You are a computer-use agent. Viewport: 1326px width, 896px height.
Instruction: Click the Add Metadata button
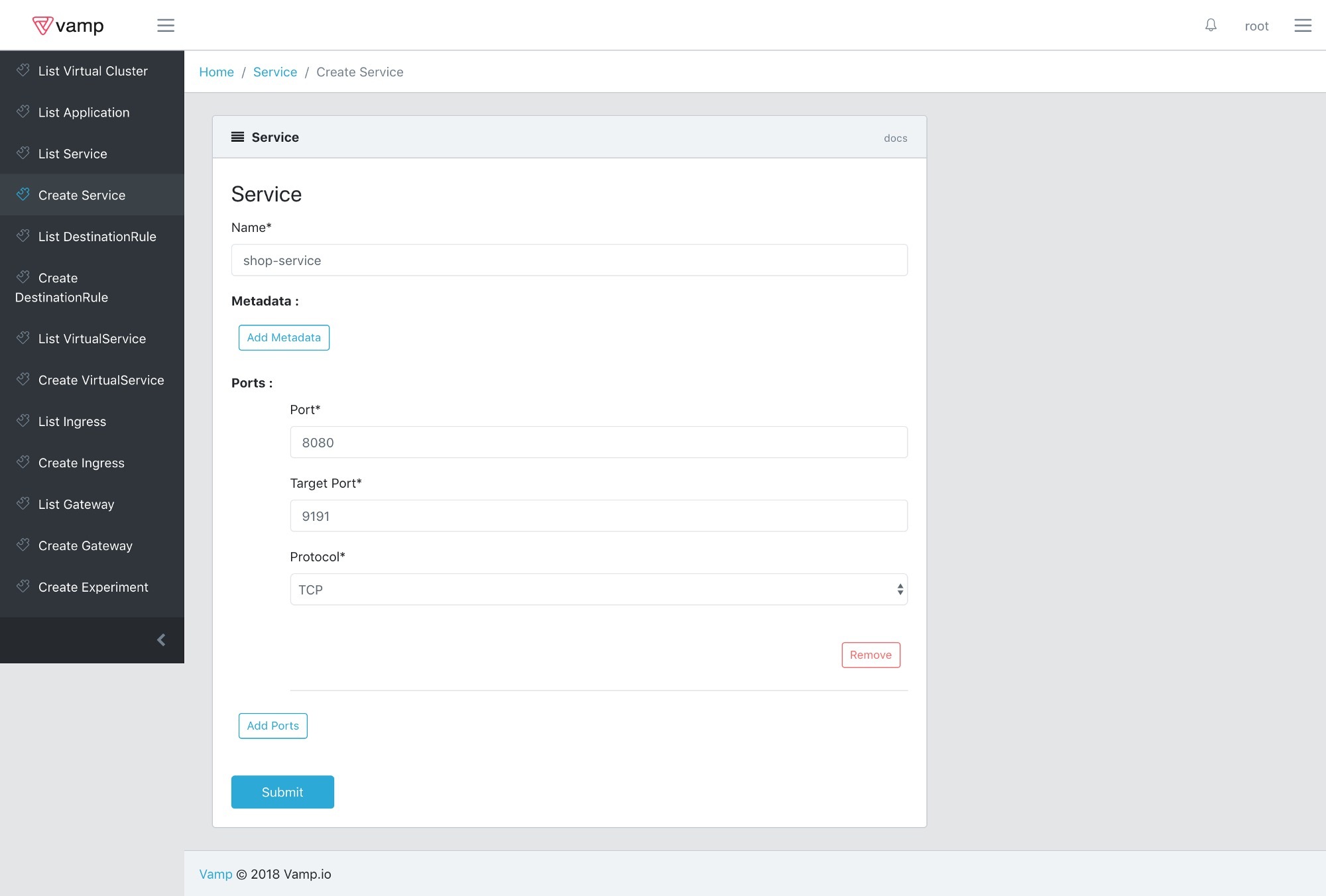(284, 337)
